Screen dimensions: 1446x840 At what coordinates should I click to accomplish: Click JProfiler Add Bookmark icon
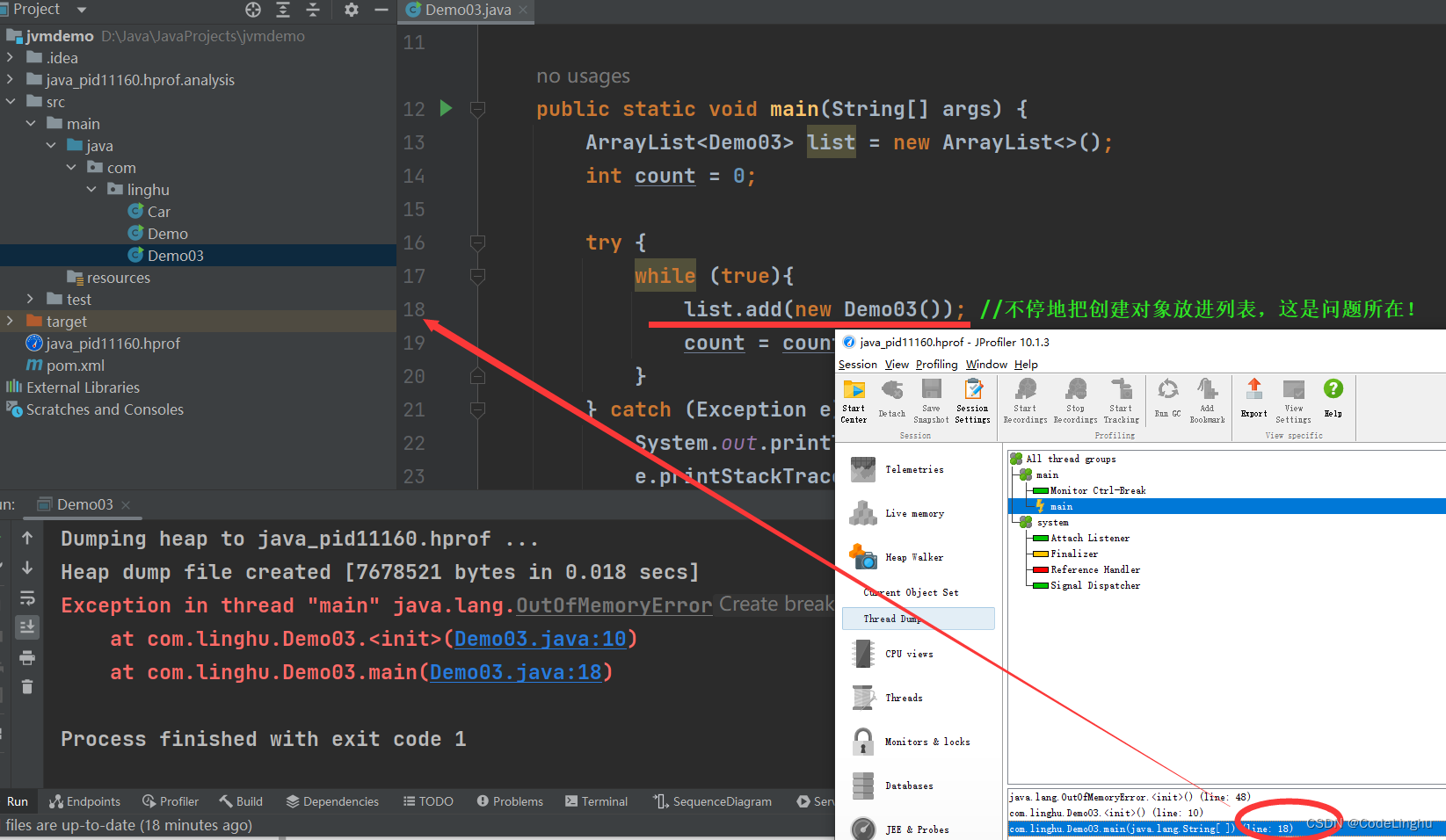[x=1207, y=402]
